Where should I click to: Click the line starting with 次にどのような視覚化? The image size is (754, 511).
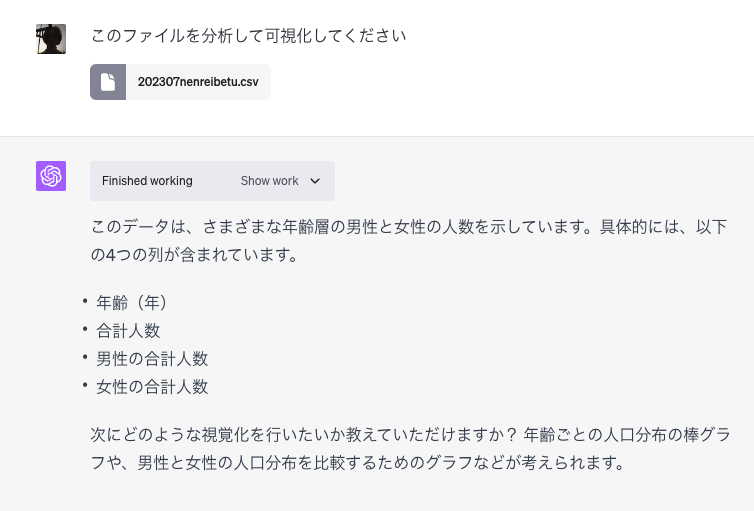pos(410,435)
